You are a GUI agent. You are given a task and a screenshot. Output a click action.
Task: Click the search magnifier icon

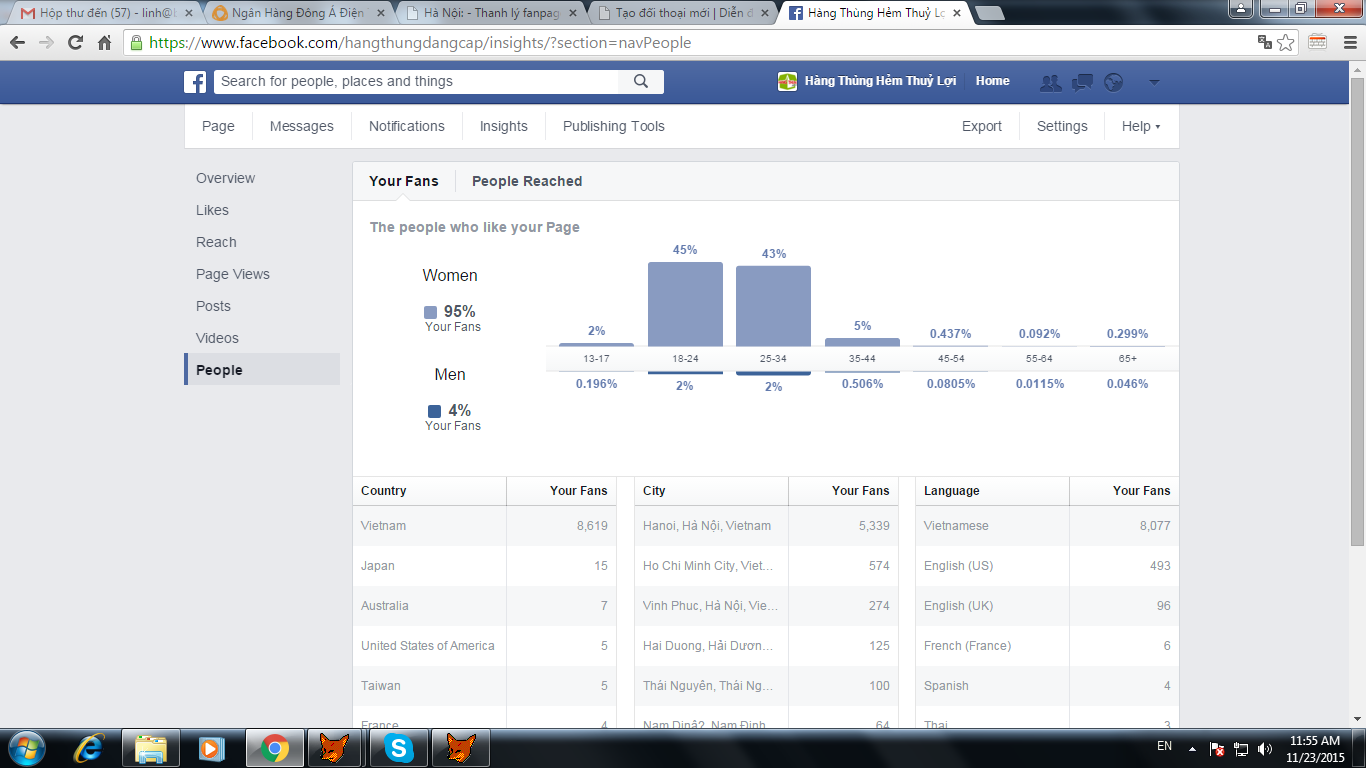tap(641, 82)
